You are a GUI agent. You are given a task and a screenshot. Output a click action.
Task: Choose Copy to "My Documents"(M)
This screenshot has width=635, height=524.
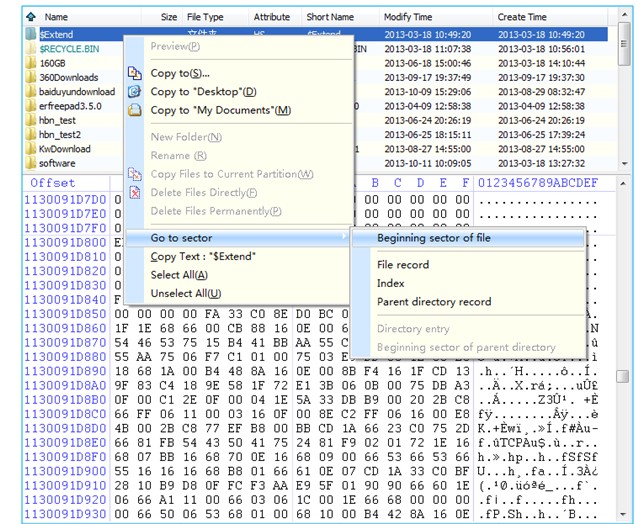click(x=221, y=110)
